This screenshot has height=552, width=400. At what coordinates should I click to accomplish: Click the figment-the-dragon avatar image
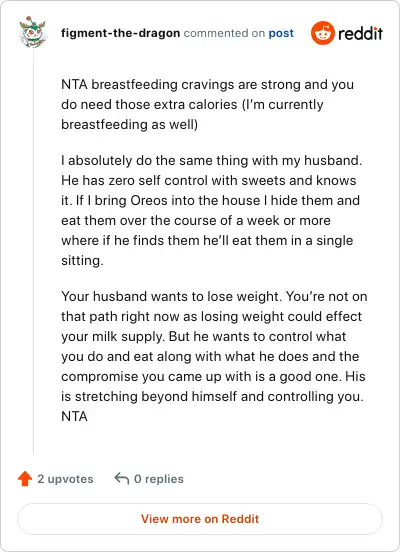pos(32,32)
